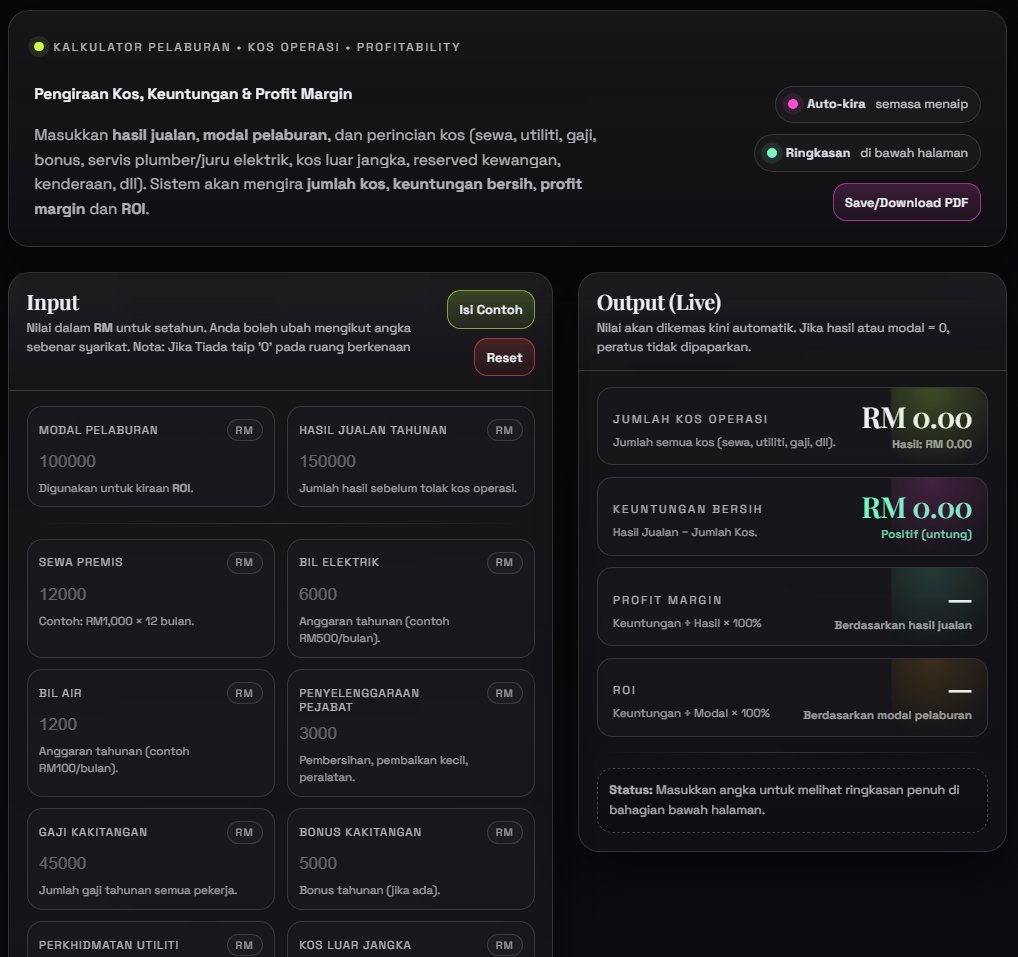
Task: Click 'Jumlah gaji tahunan semua pekerja.' hint
Action: (138, 890)
